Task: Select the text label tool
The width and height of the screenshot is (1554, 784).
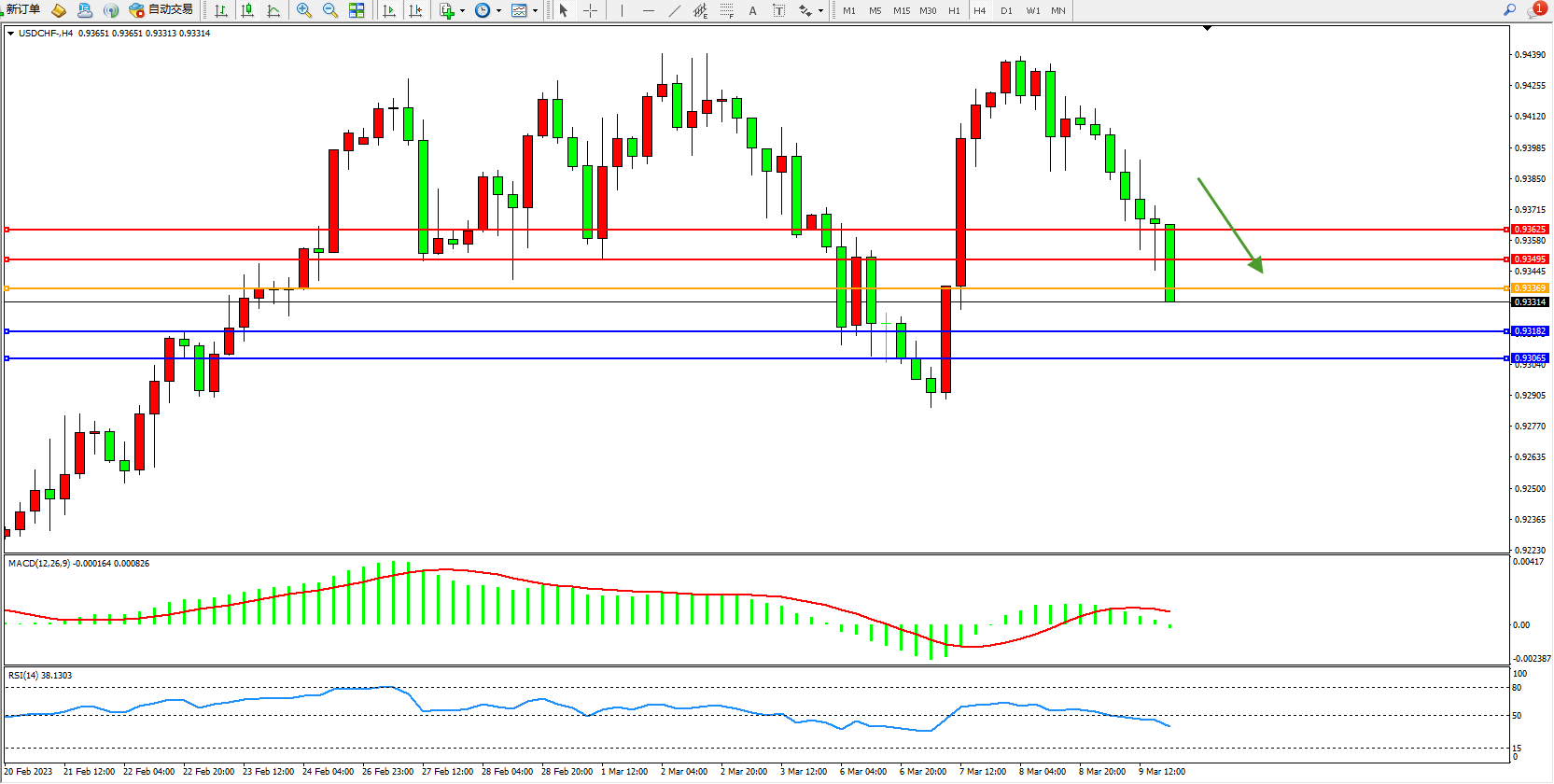Action: [778, 10]
